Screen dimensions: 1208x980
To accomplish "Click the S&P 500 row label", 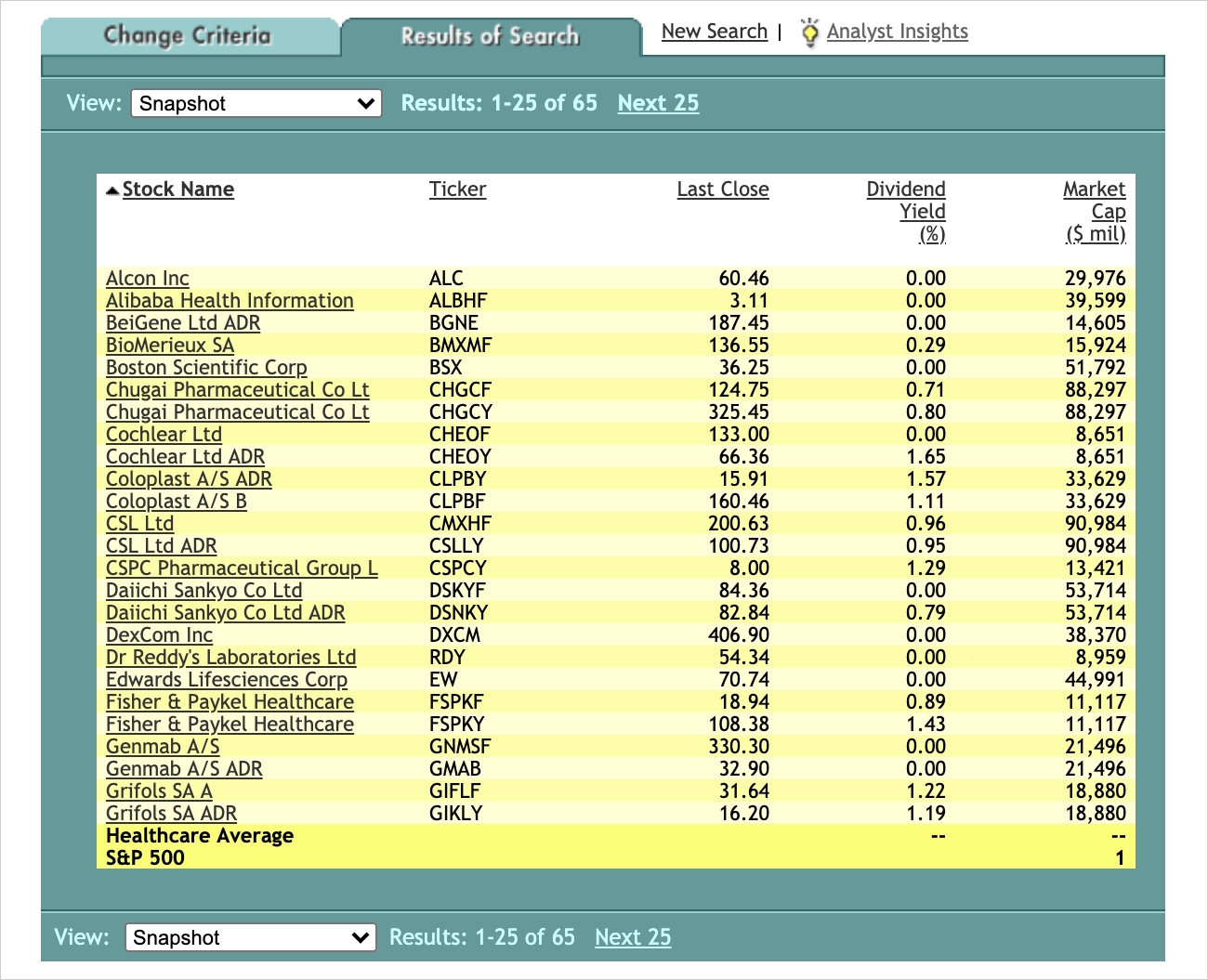I will (x=145, y=858).
